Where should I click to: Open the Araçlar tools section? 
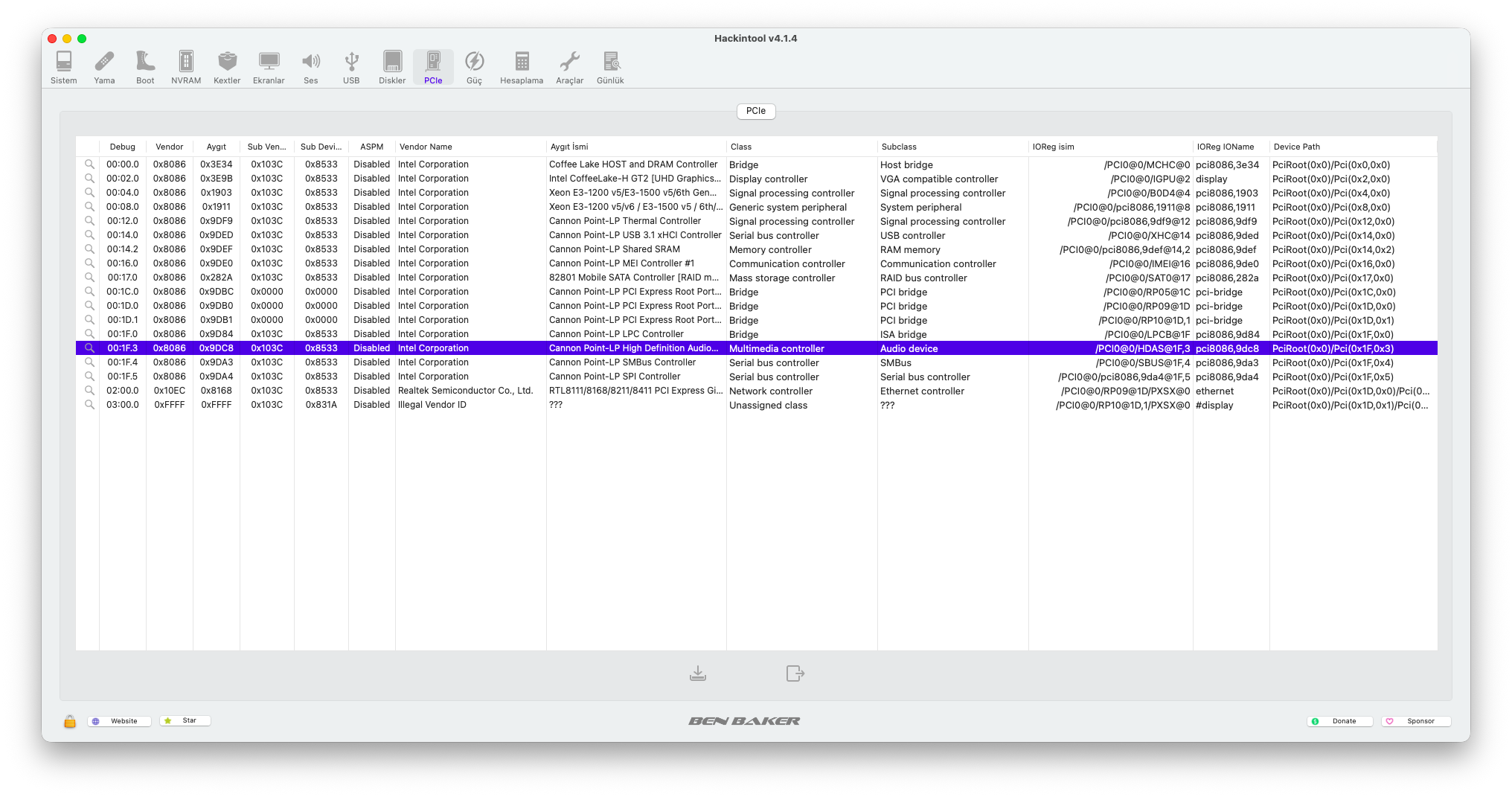(569, 67)
